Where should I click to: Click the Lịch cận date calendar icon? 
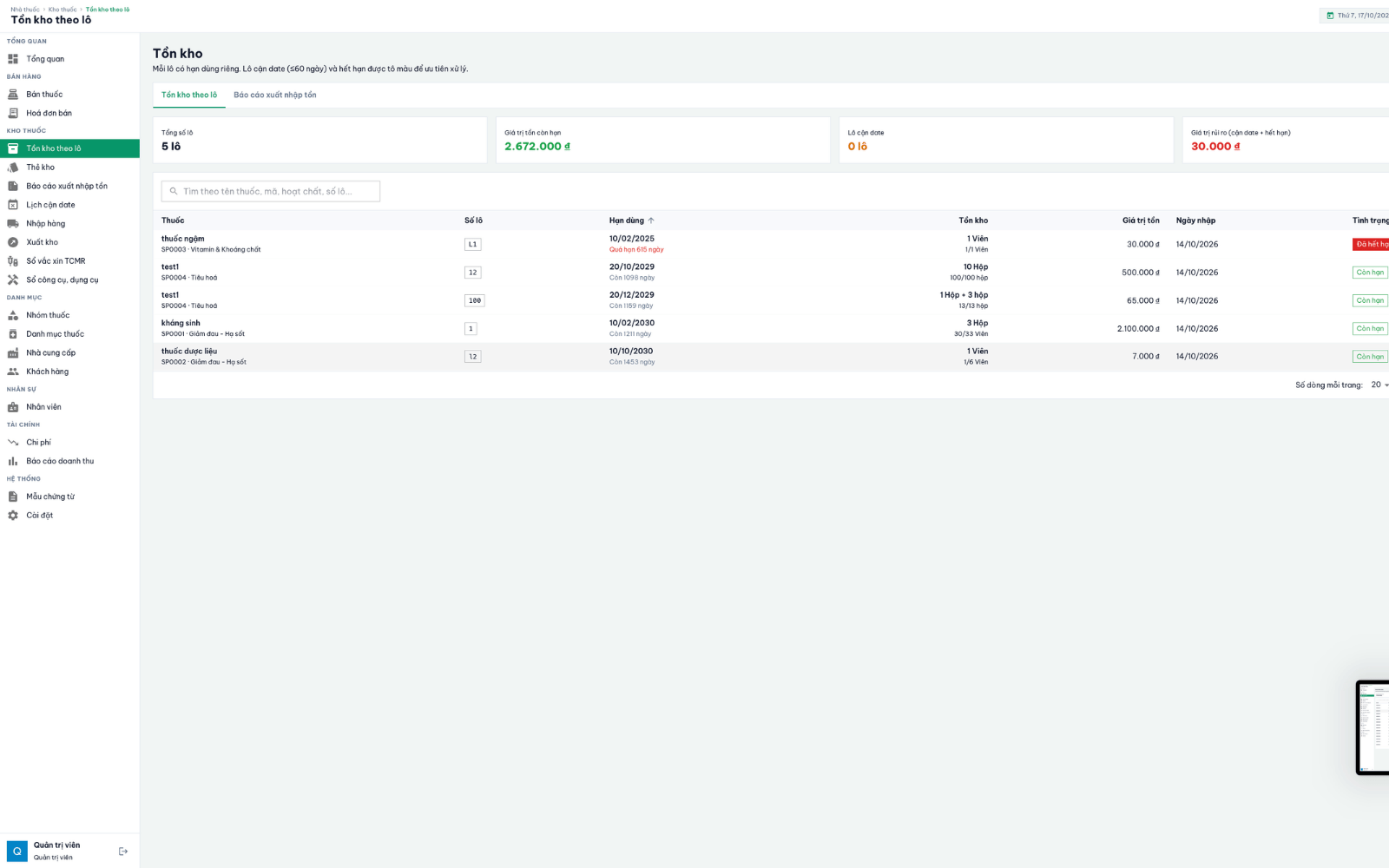click(x=13, y=205)
